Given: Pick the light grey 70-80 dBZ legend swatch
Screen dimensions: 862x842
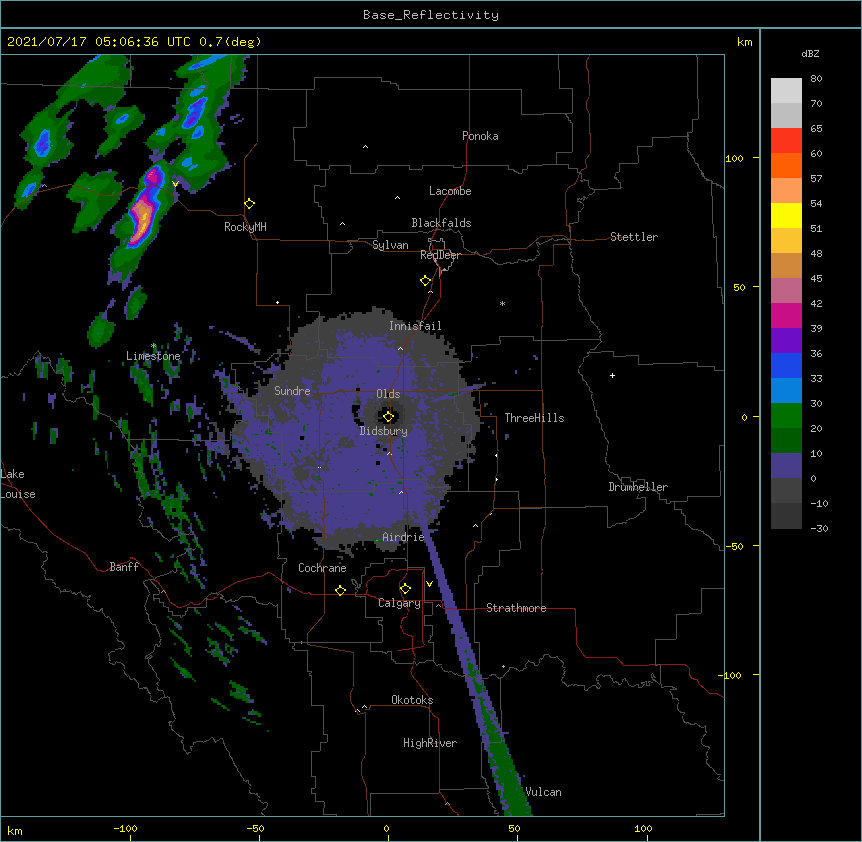Looking at the screenshot, I should tap(786, 91).
